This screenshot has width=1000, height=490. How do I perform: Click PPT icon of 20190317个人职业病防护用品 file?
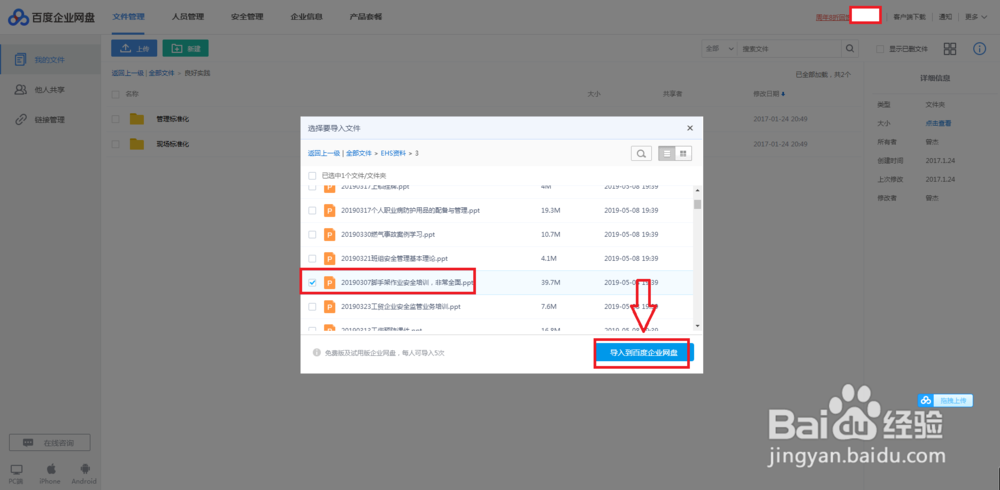point(329,211)
